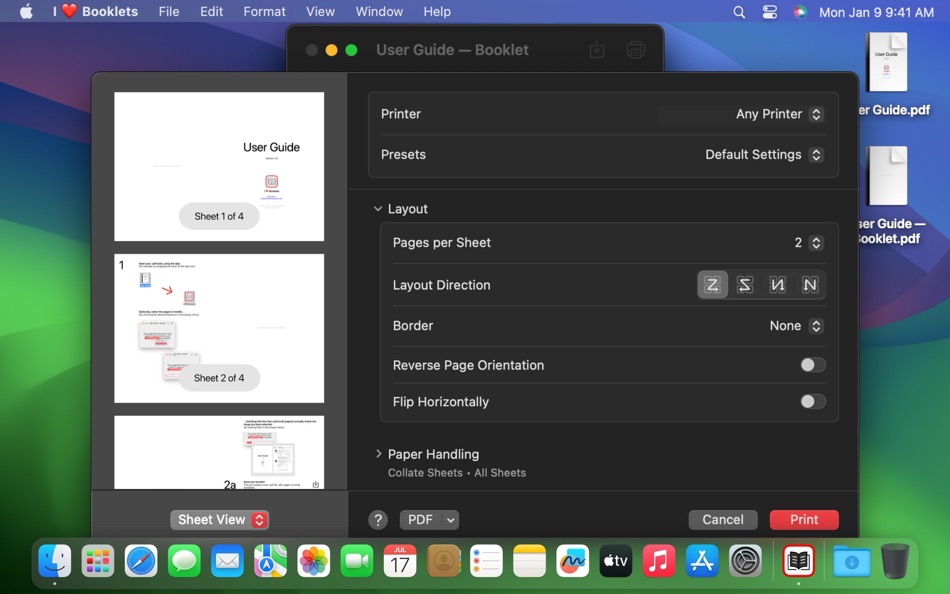Expand the Paper Handling section

coord(379,453)
